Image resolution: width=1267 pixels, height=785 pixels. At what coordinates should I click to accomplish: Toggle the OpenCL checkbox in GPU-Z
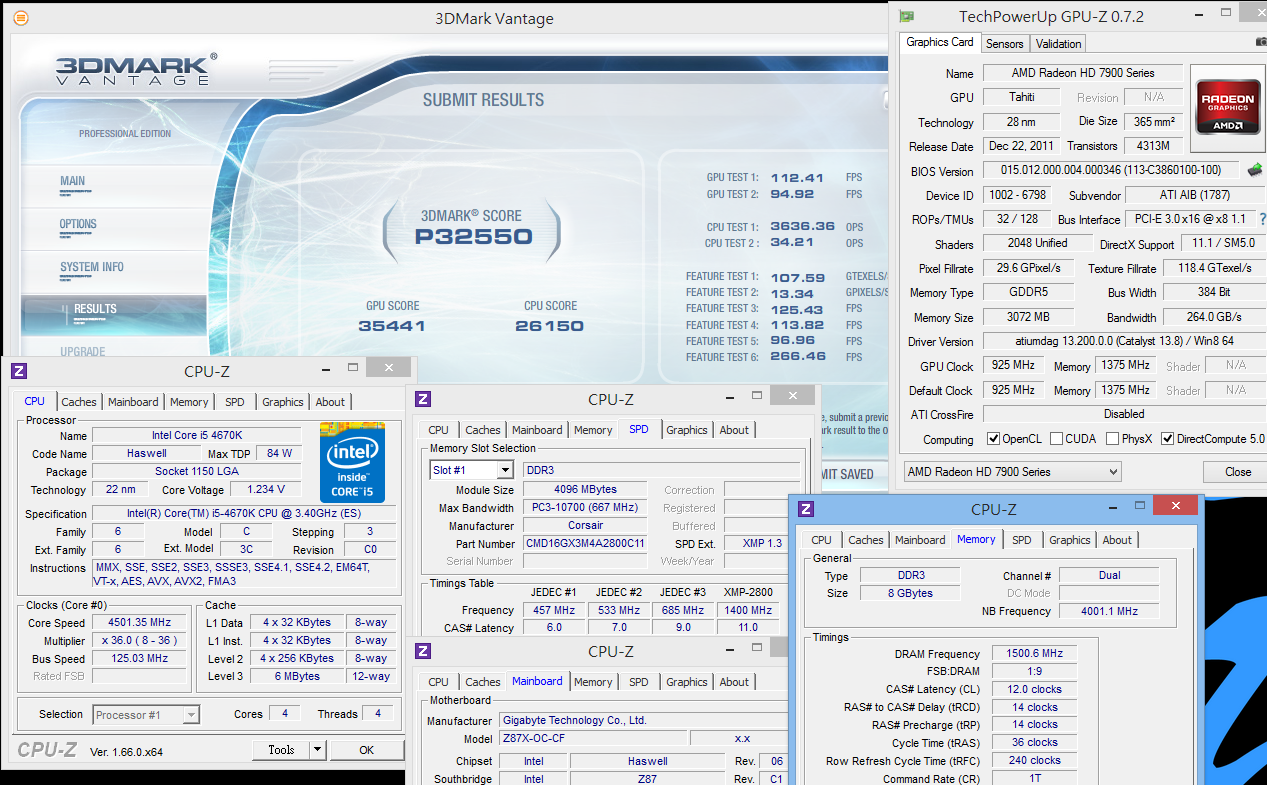point(993,439)
